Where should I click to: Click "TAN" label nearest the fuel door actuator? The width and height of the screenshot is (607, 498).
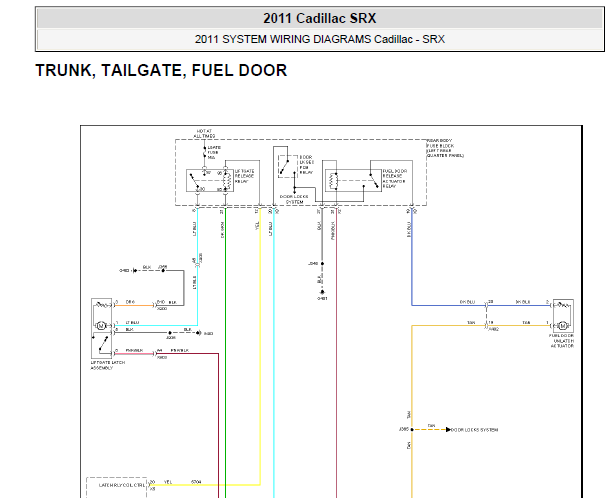coord(526,322)
